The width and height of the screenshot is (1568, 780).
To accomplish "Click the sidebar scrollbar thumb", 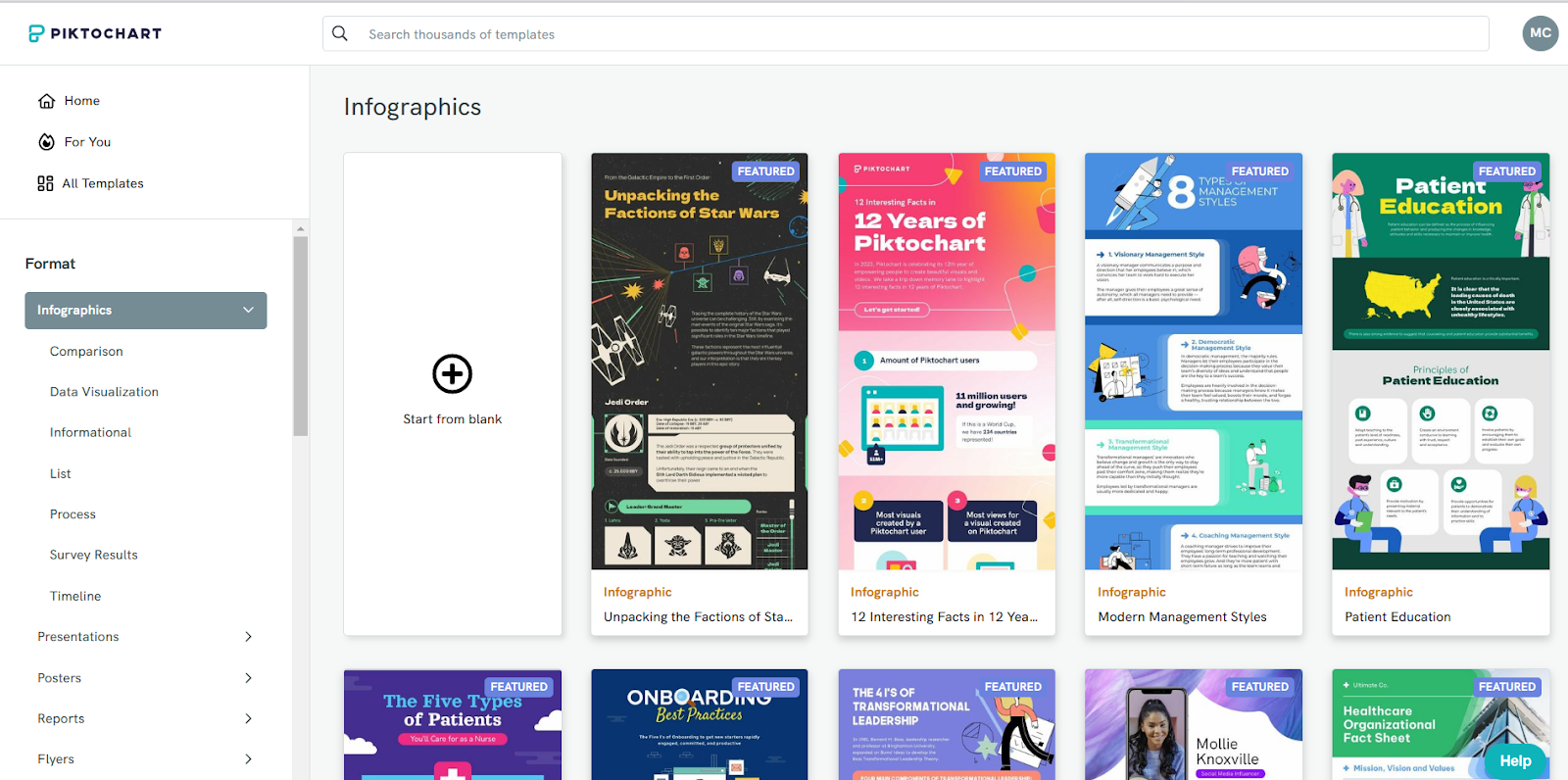I will coord(301,335).
